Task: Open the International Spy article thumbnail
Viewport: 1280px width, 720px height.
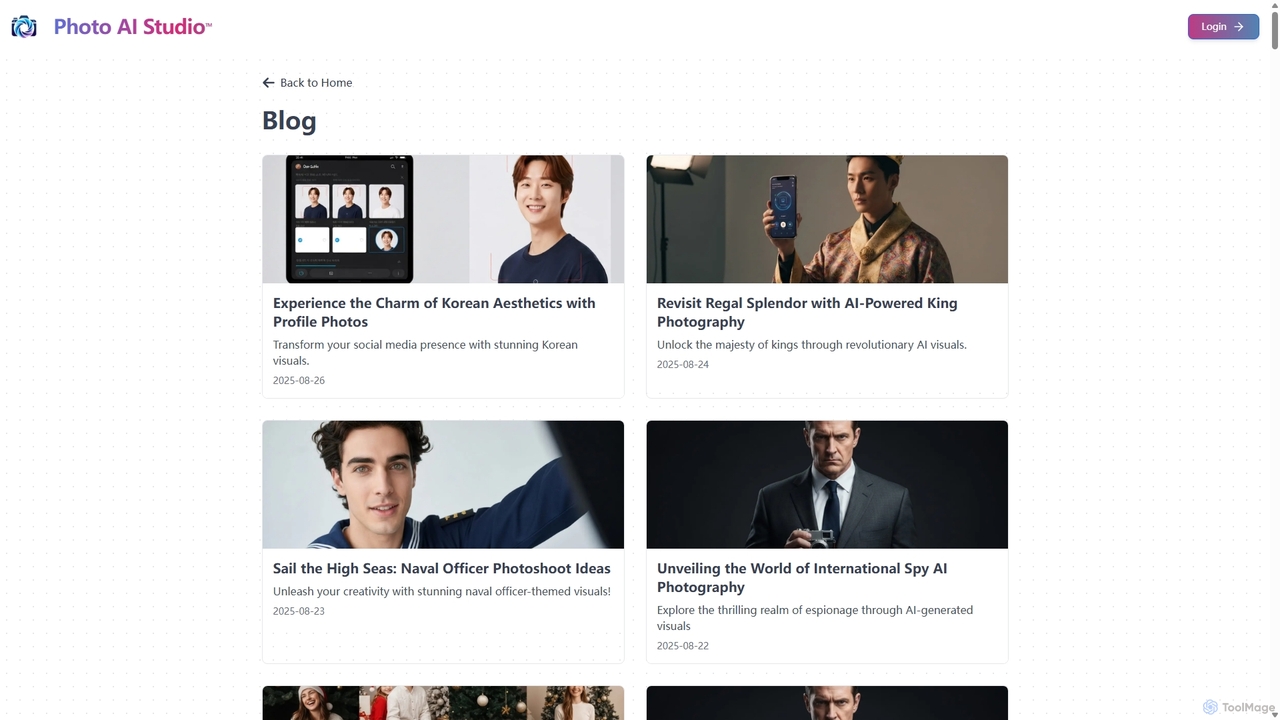Action: click(x=827, y=484)
